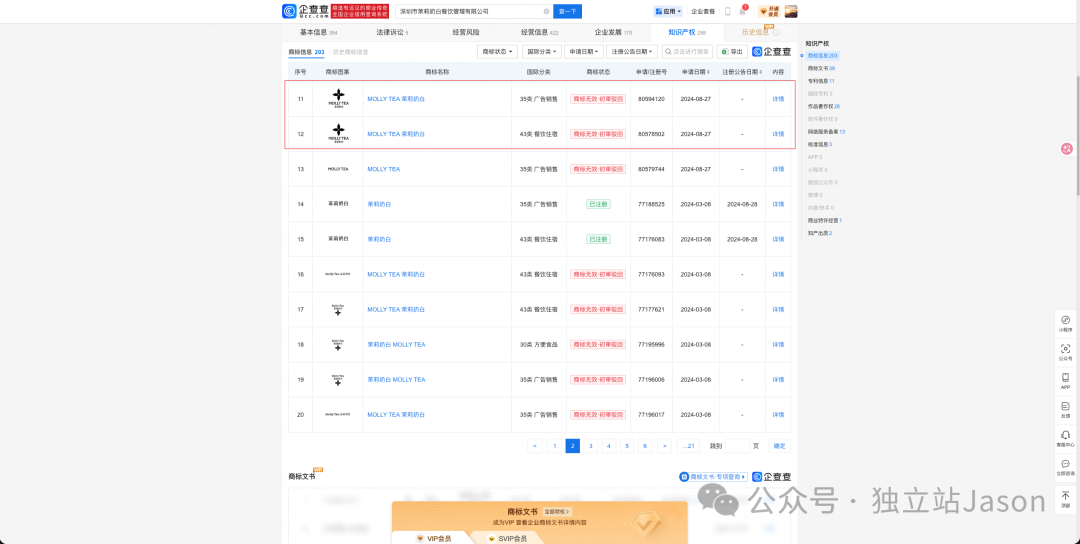Jump to 专利信息 11 in side navigation
The width and height of the screenshot is (1080, 544).
click(821, 81)
